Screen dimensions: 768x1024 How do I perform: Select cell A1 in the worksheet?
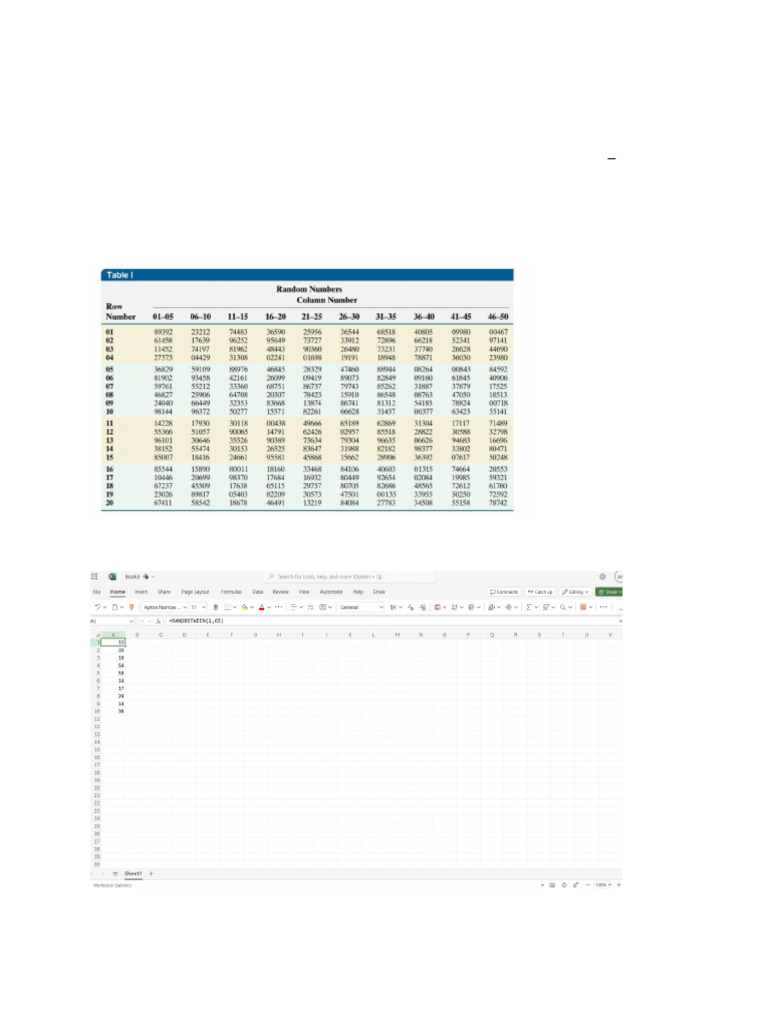click(x=112, y=642)
